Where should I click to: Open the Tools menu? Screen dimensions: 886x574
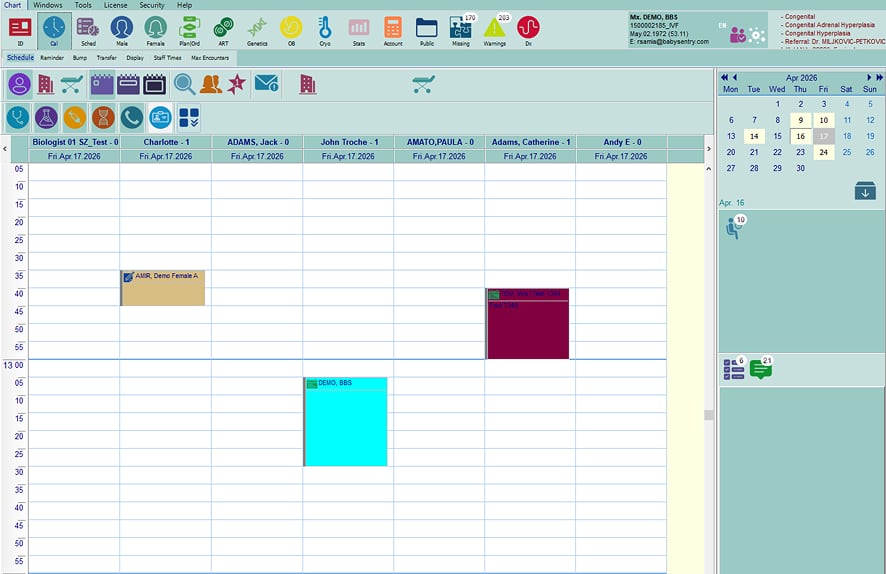pos(83,5)
